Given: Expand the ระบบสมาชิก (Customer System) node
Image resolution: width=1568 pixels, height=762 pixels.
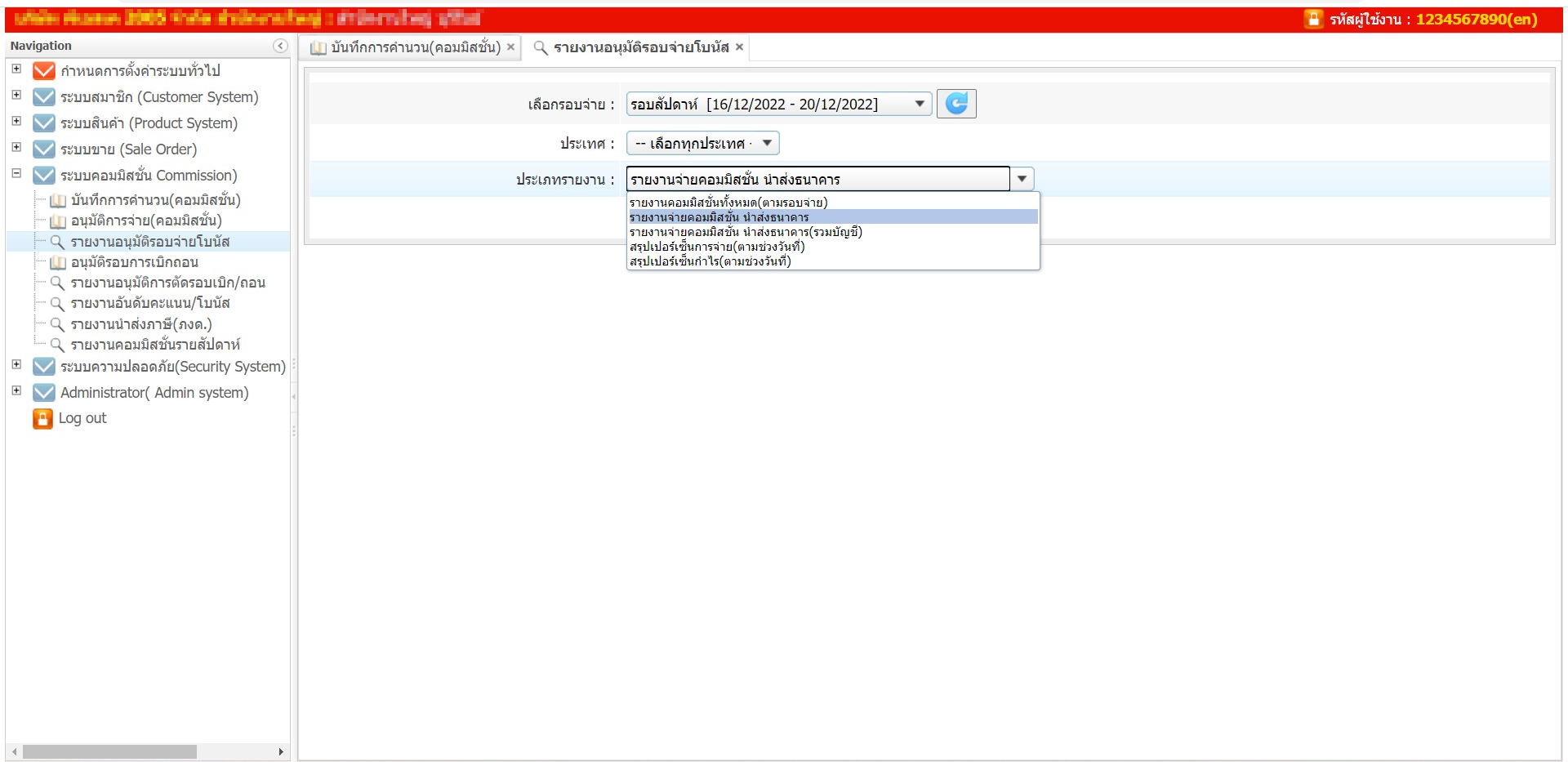Looking at the screenshot, I should tap(16, 96).
